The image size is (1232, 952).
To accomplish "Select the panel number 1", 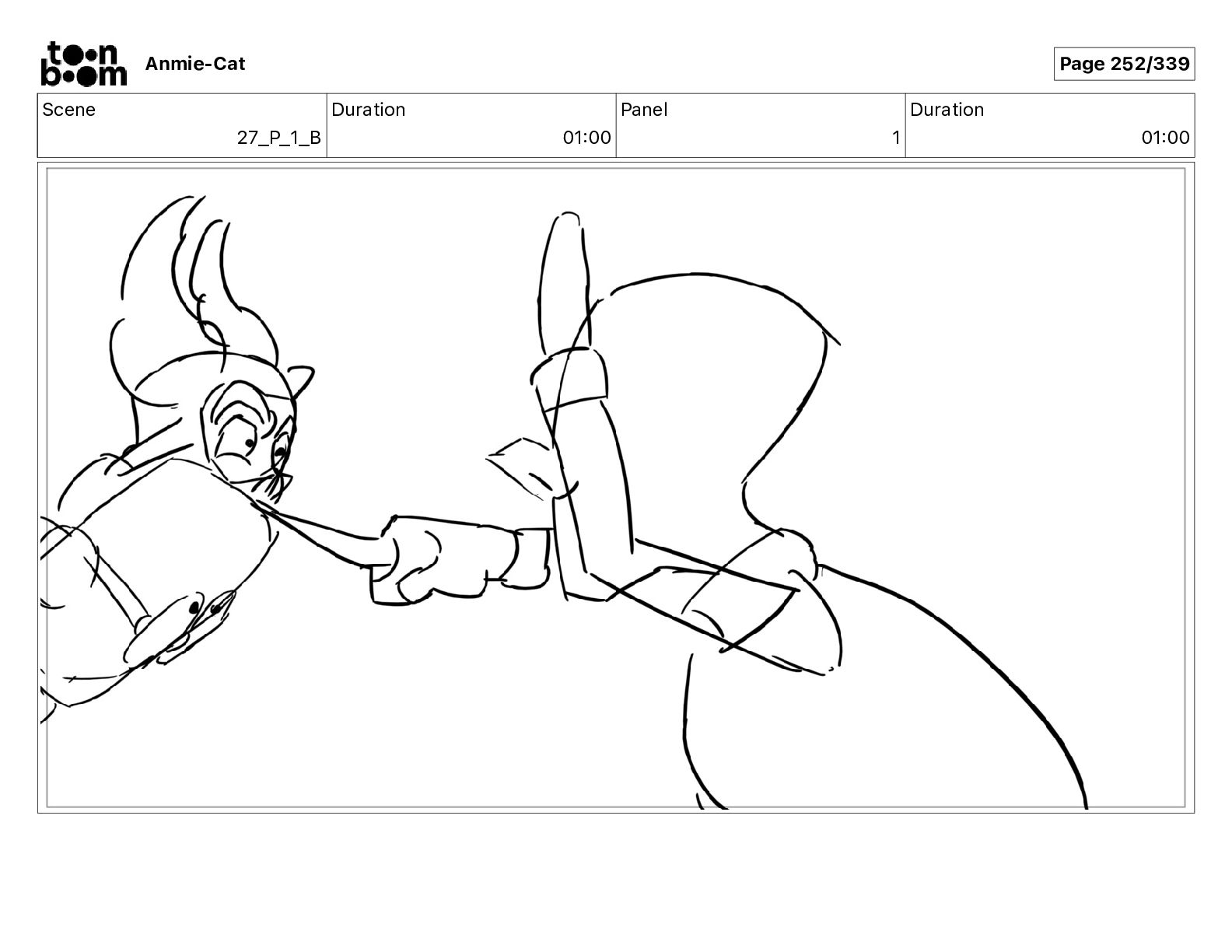I will click(x=895, y=138).
